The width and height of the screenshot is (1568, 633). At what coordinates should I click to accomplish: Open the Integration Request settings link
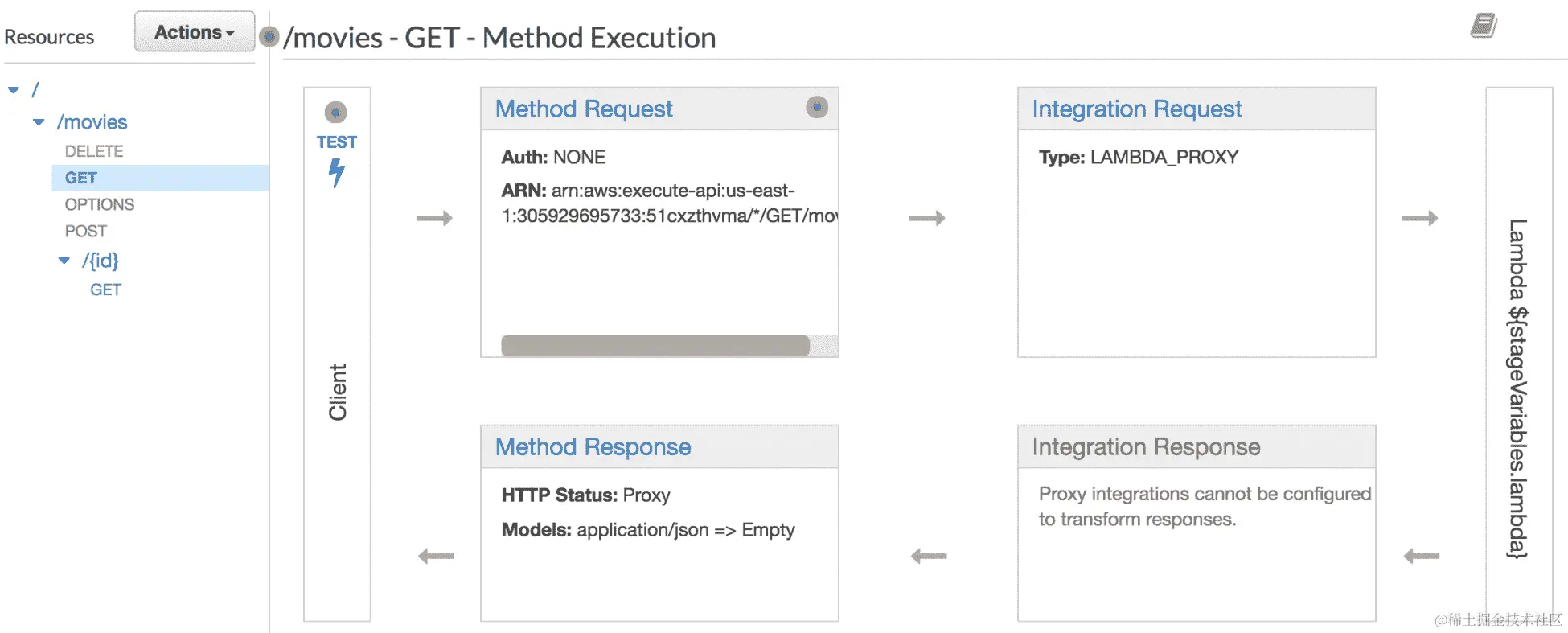[1137, 109]
